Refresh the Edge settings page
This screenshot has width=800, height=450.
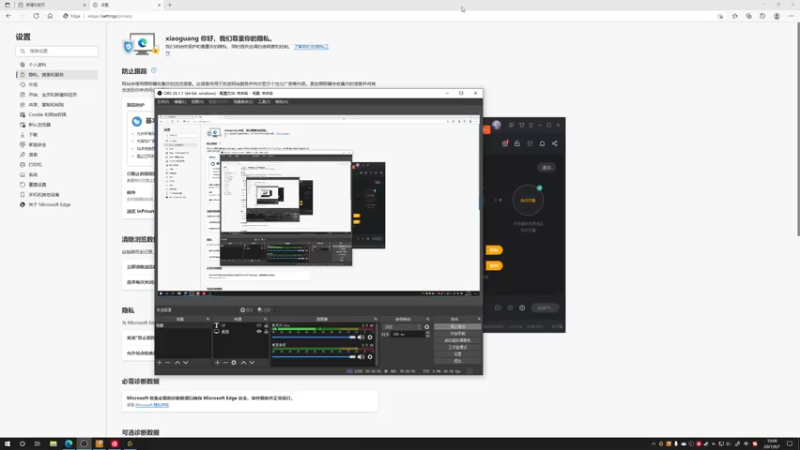coord(36,16)
